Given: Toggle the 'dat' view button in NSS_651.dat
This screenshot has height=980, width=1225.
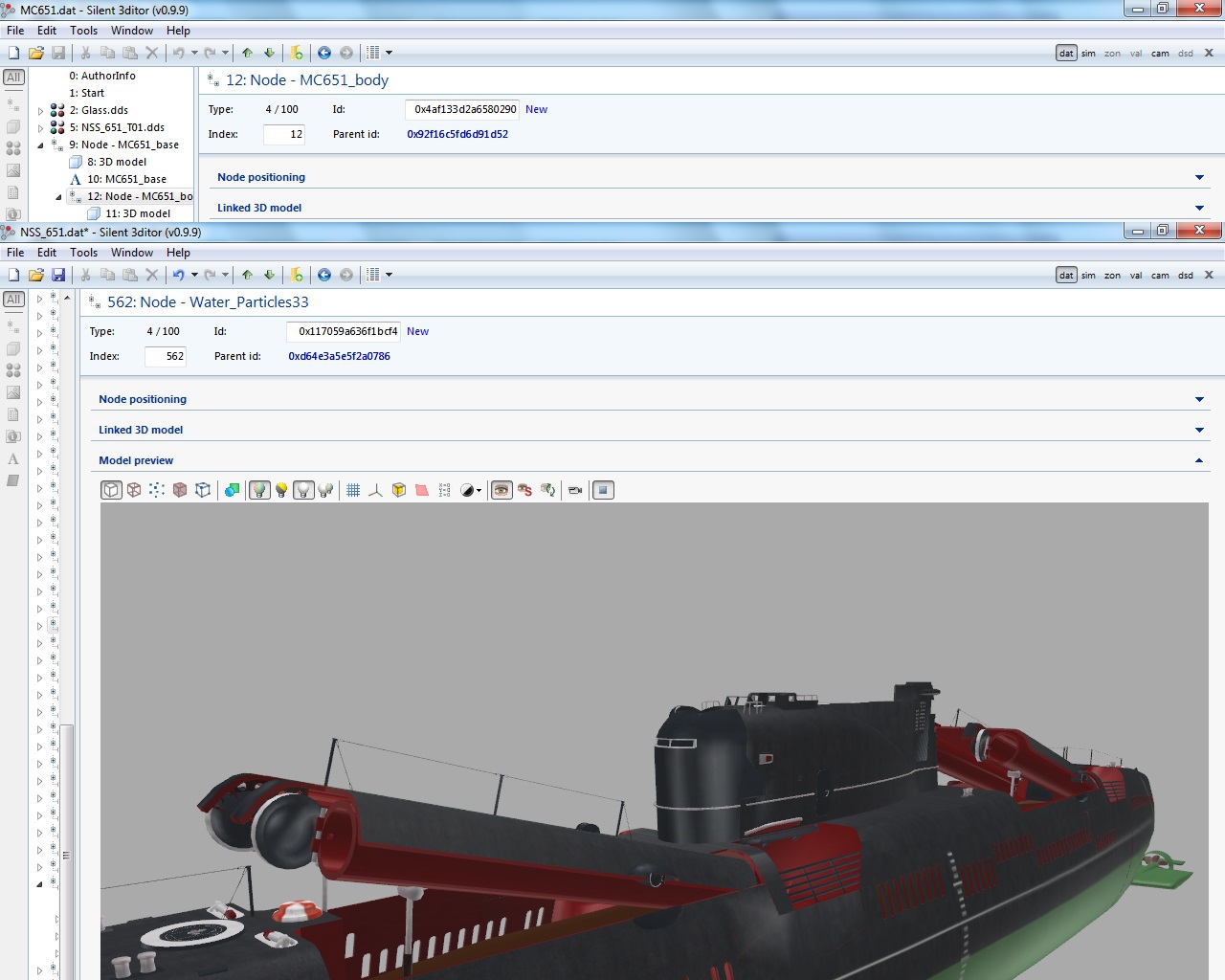Looking at the screenshot, I should pos(1066,275).
